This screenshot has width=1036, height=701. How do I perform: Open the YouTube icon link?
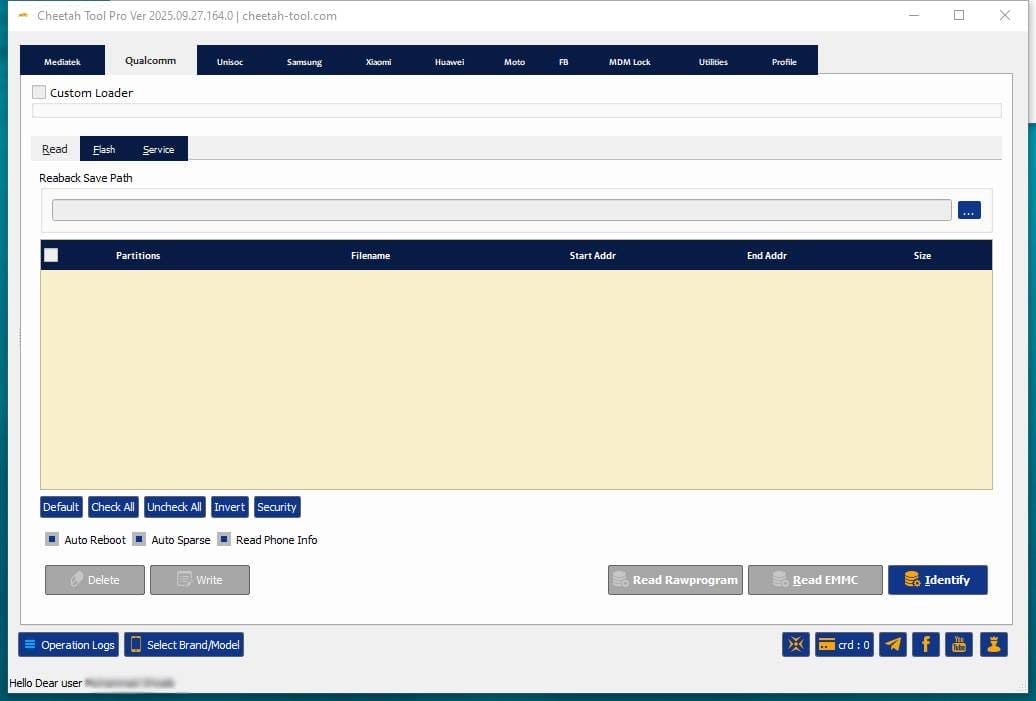coord(959,645)
